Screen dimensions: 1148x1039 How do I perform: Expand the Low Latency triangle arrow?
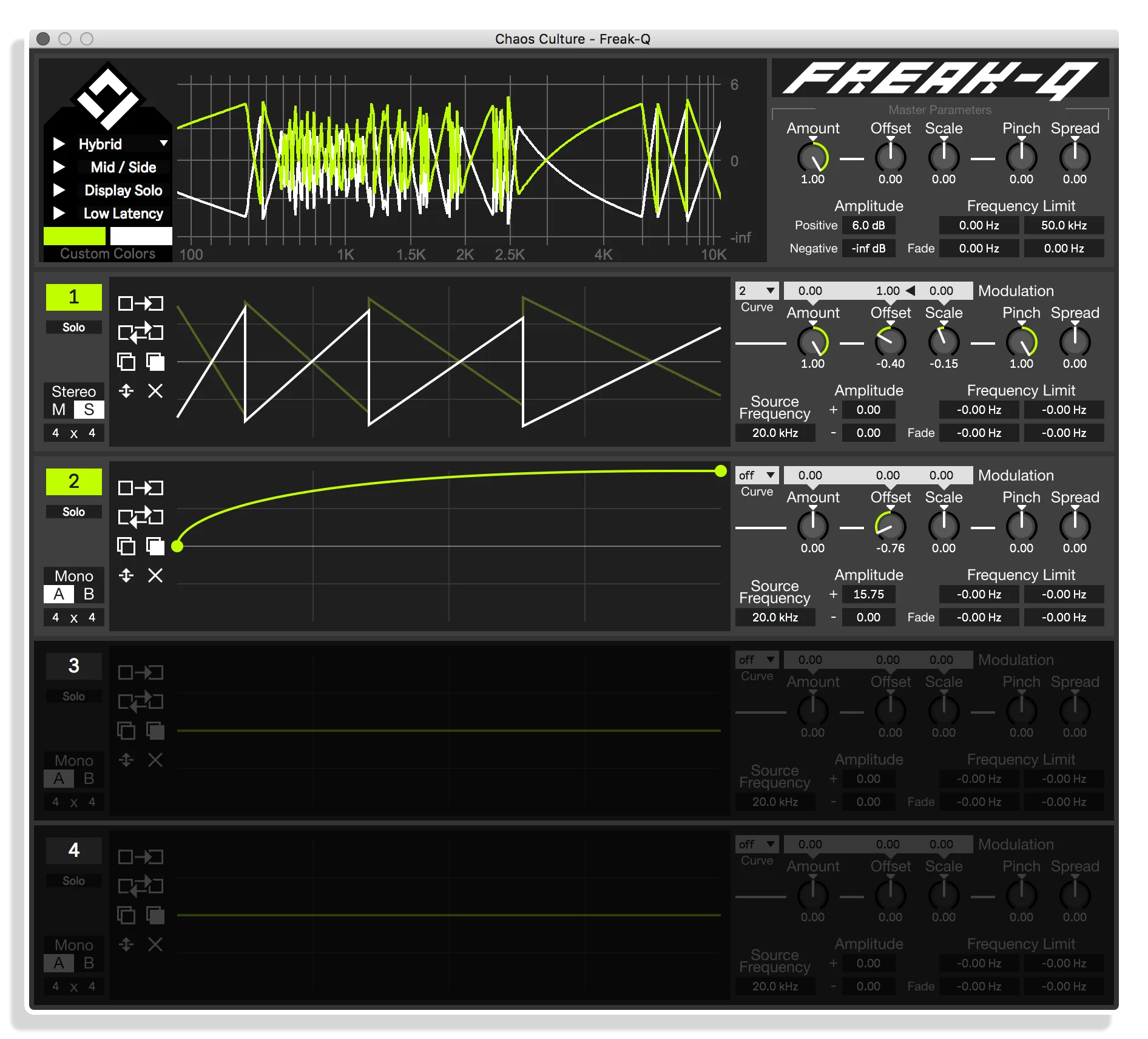pos(59,213)
